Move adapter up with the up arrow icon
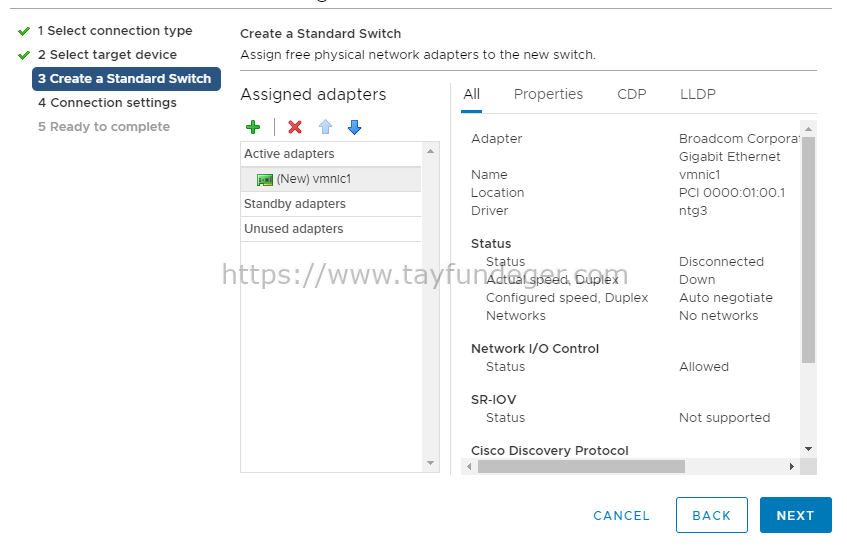Viewport: 847px width, 548px height. 325,127
